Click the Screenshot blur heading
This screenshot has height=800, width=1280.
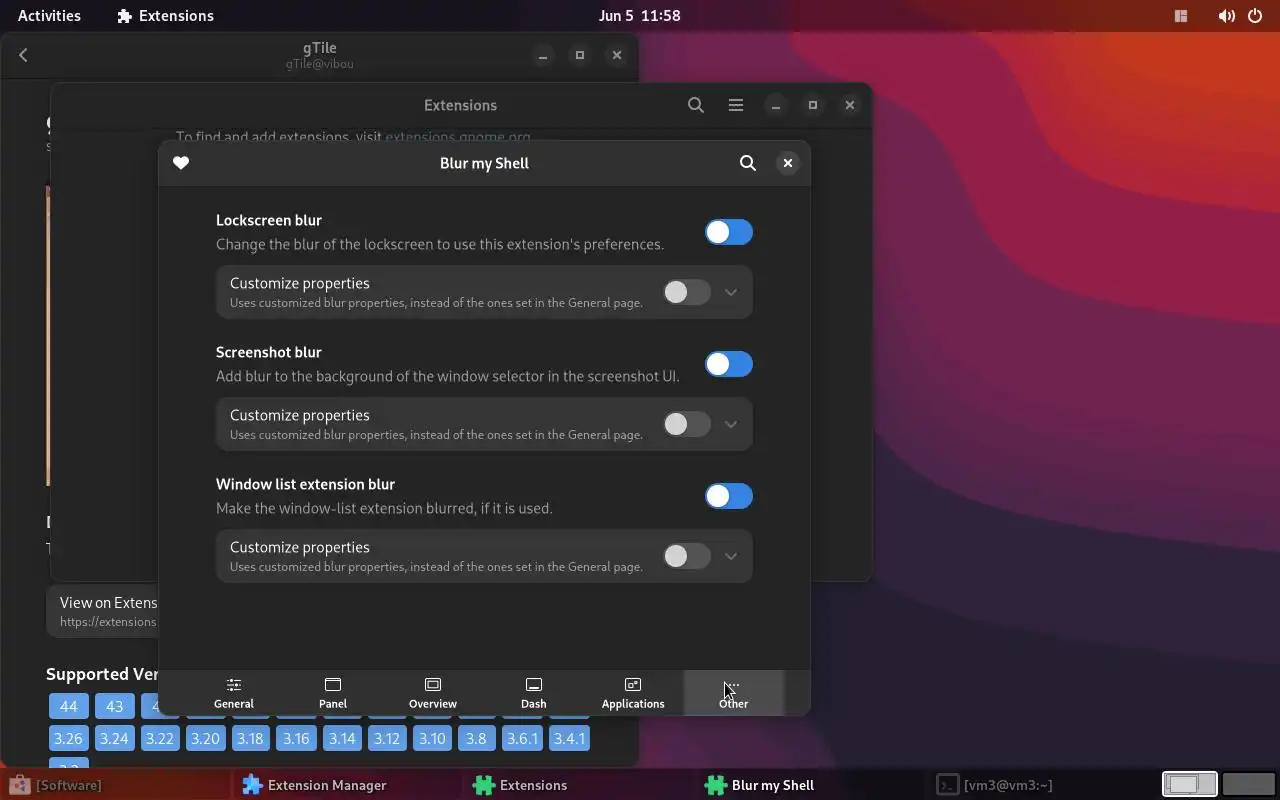[x=269, y=352]
